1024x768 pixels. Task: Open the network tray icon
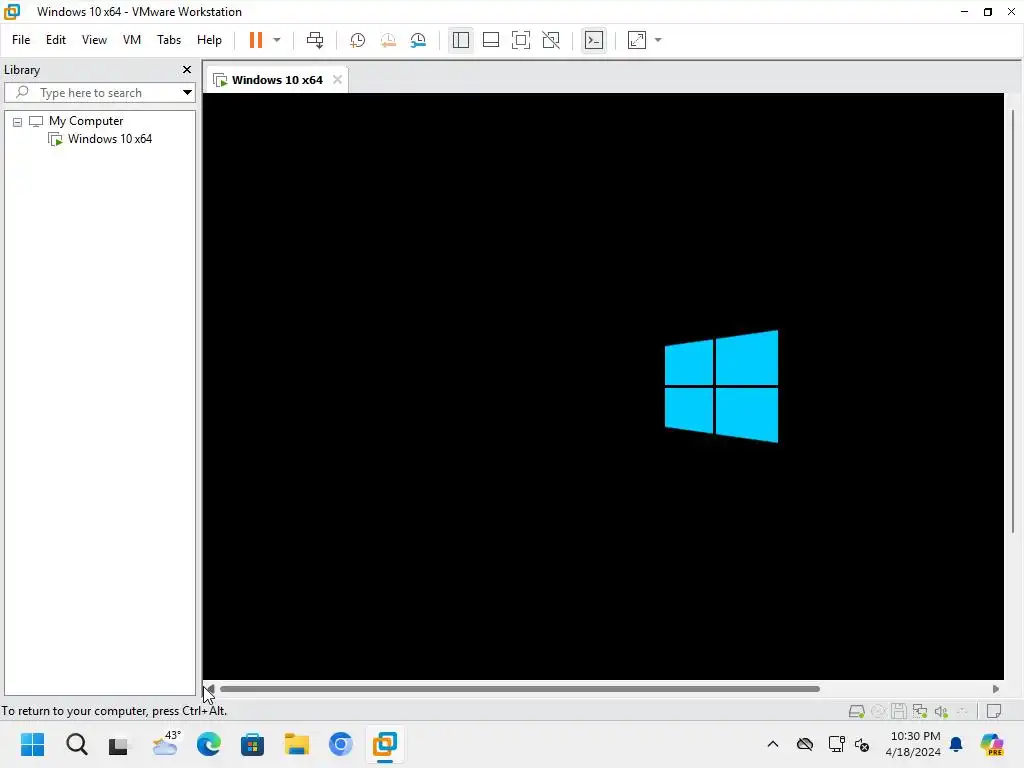(x=836, y=744)
